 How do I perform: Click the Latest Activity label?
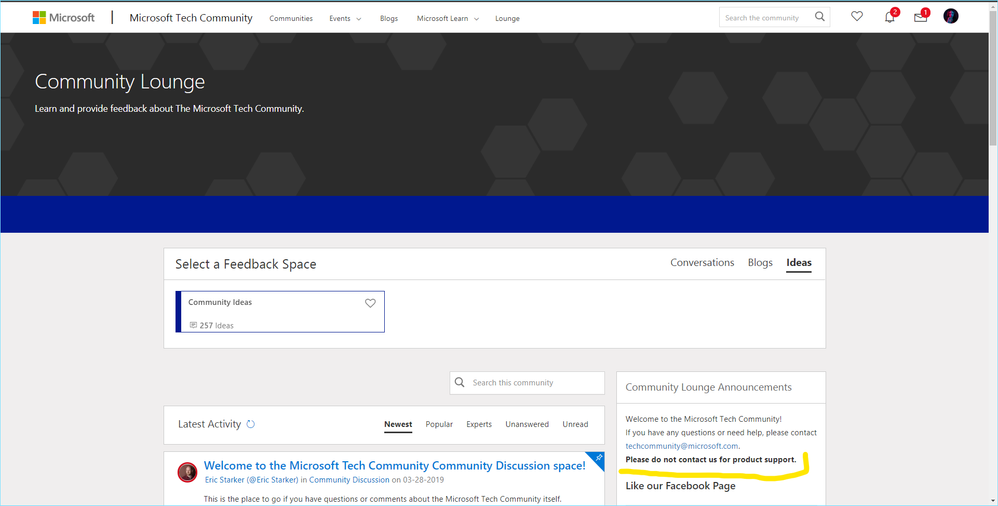pyautogui.click(x=209, y=424)
